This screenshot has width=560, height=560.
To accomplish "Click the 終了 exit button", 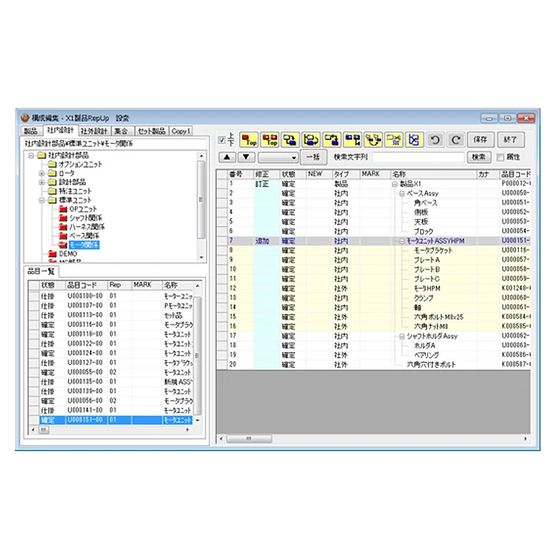I will tap(510, 140).
